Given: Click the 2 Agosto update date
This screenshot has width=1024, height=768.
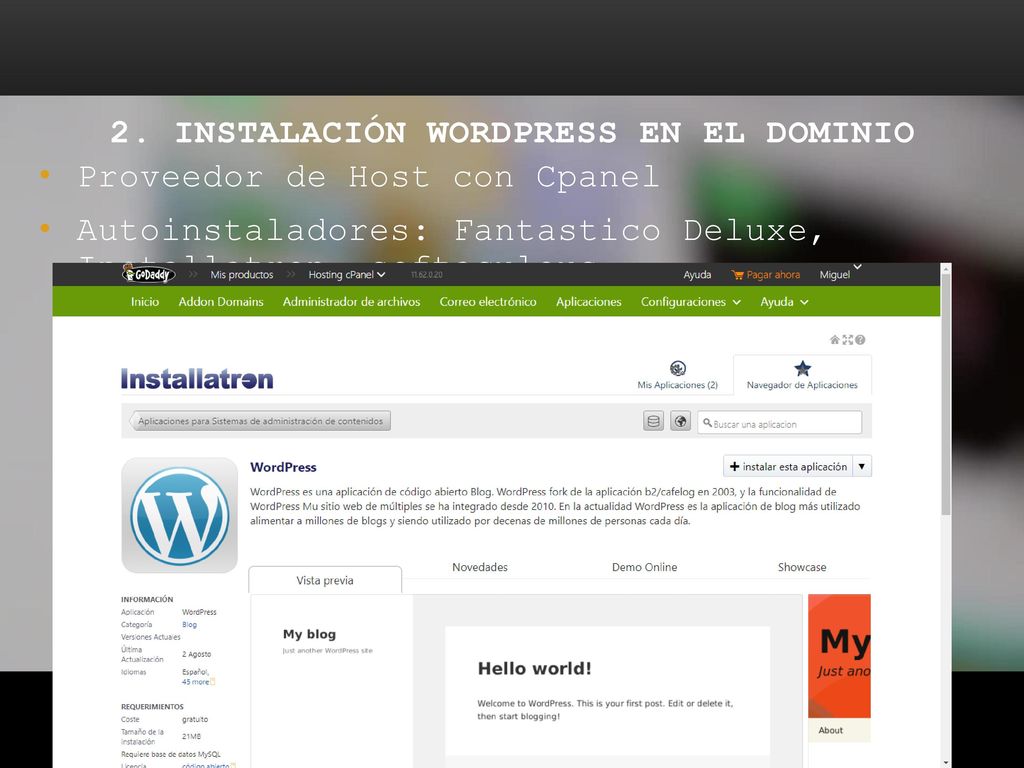Looking at the screenshot, I should tap(197, 654).
